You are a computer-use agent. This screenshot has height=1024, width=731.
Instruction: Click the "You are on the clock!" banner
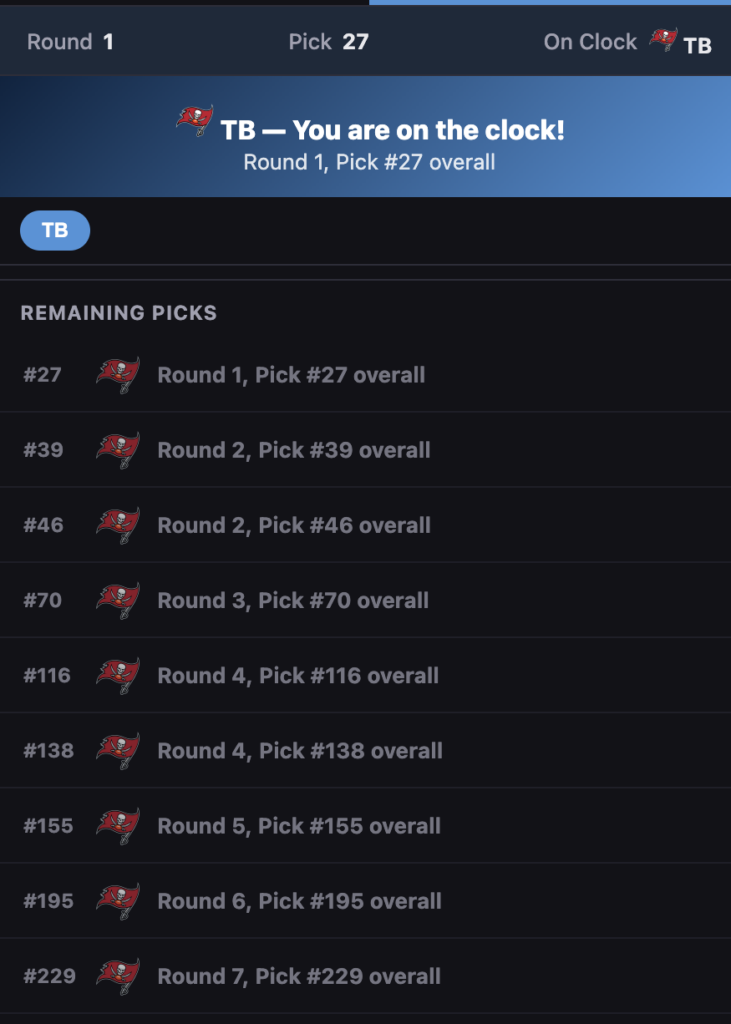pos(392,131)
